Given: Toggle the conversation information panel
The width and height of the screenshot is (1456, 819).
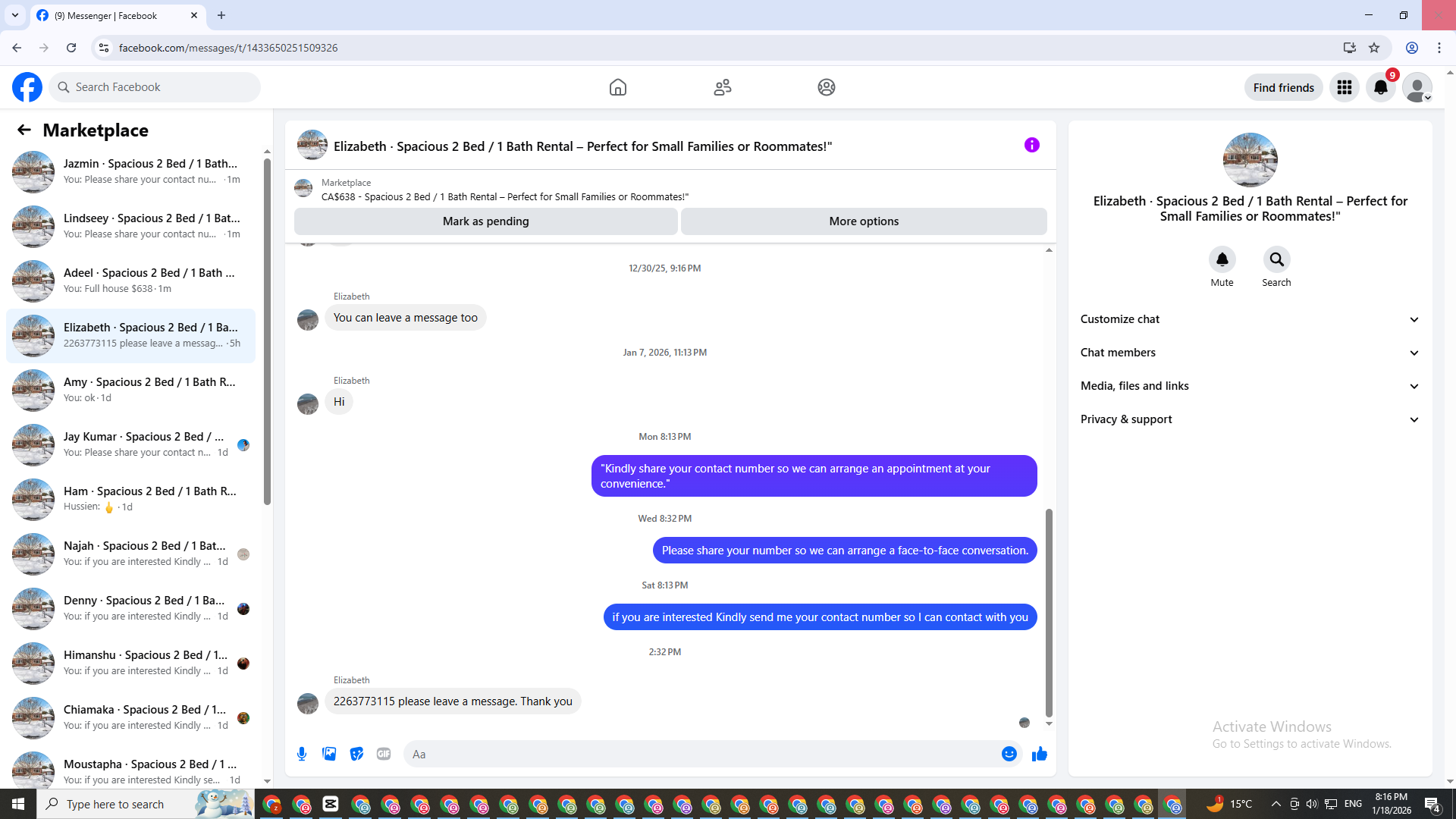Looking at the screenshot, I should [1031, 145].
